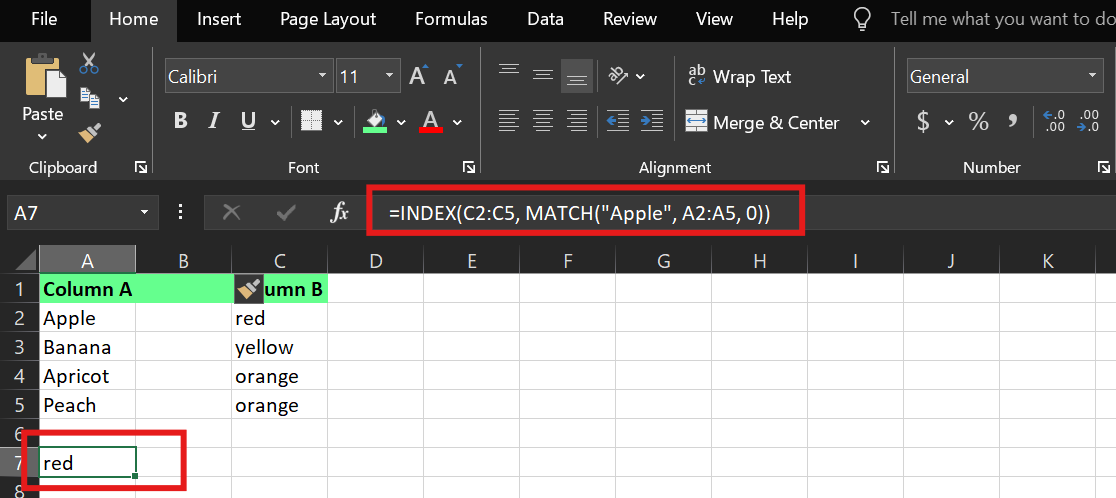Toggle Bold formatting
This screenshot has width=1116, height=498.
point(180,122)
